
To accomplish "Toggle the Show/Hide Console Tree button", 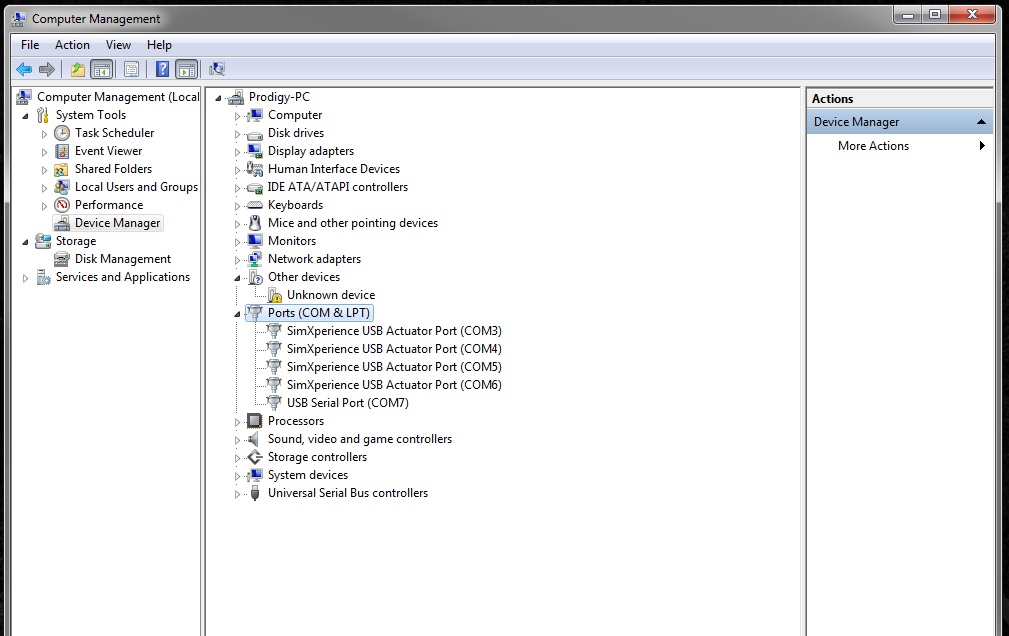I will tap(101, 69).
